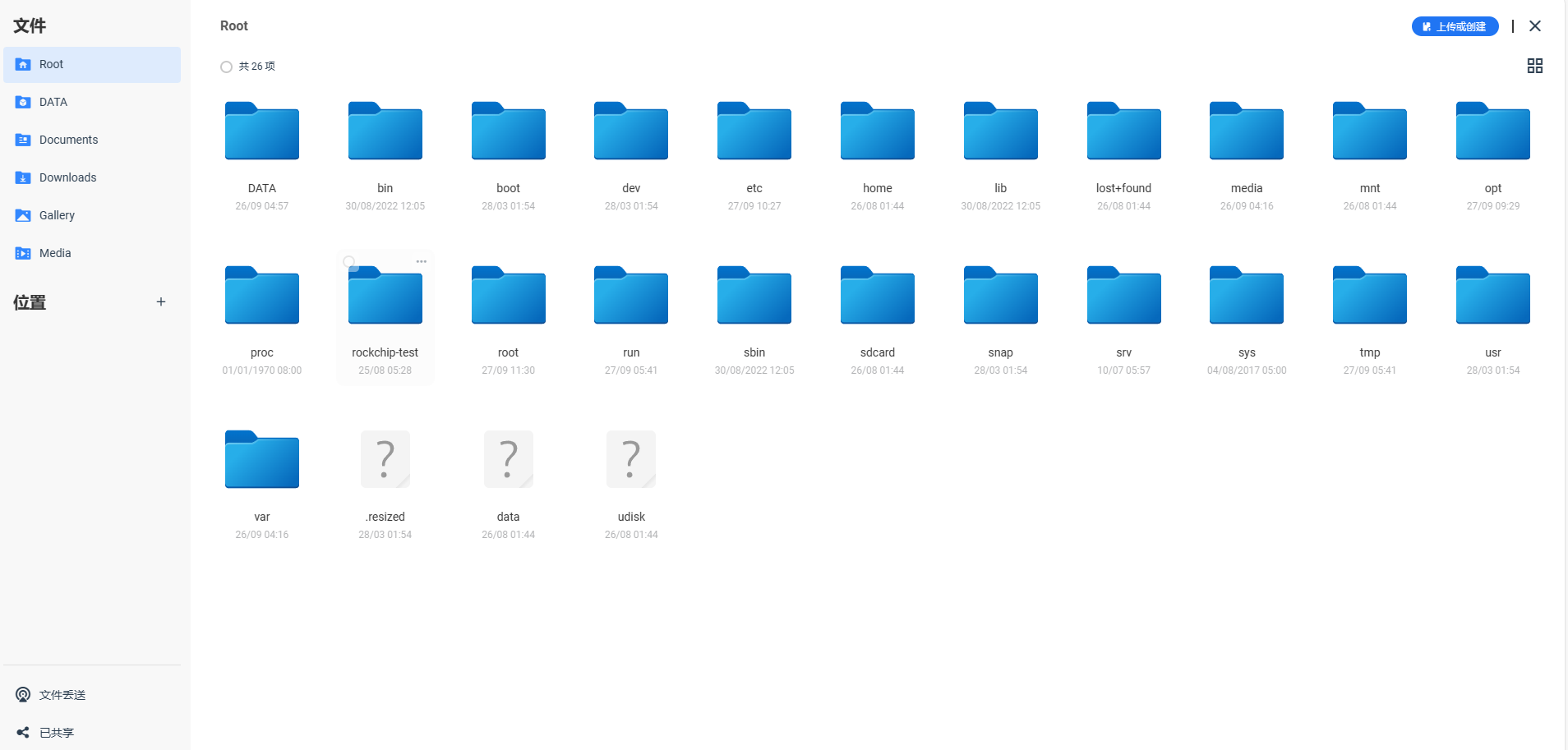
Task: Open the mnt folder
Action: (1370, 131)
